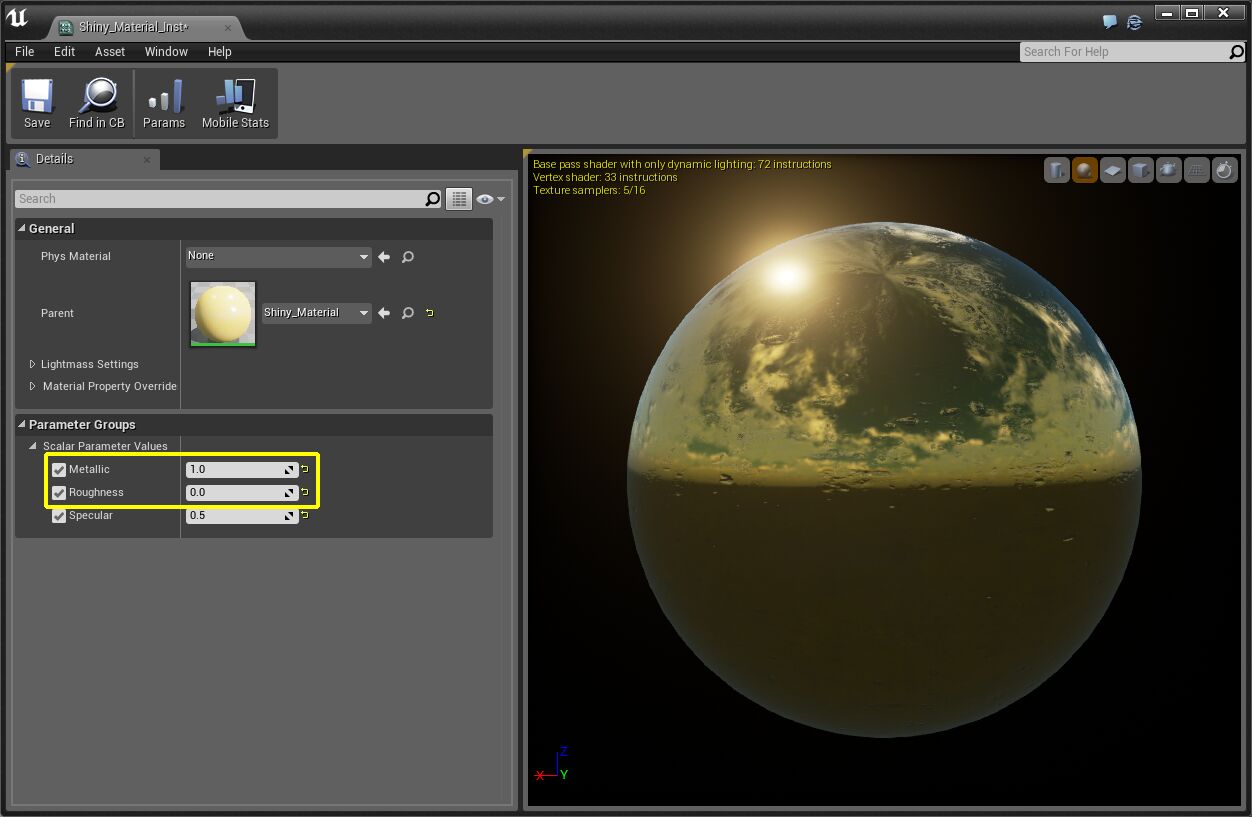The height and width of the screenshot is (817, 1252).
Task: Expand the Lightmass Settings section
Action: point(33,365)
